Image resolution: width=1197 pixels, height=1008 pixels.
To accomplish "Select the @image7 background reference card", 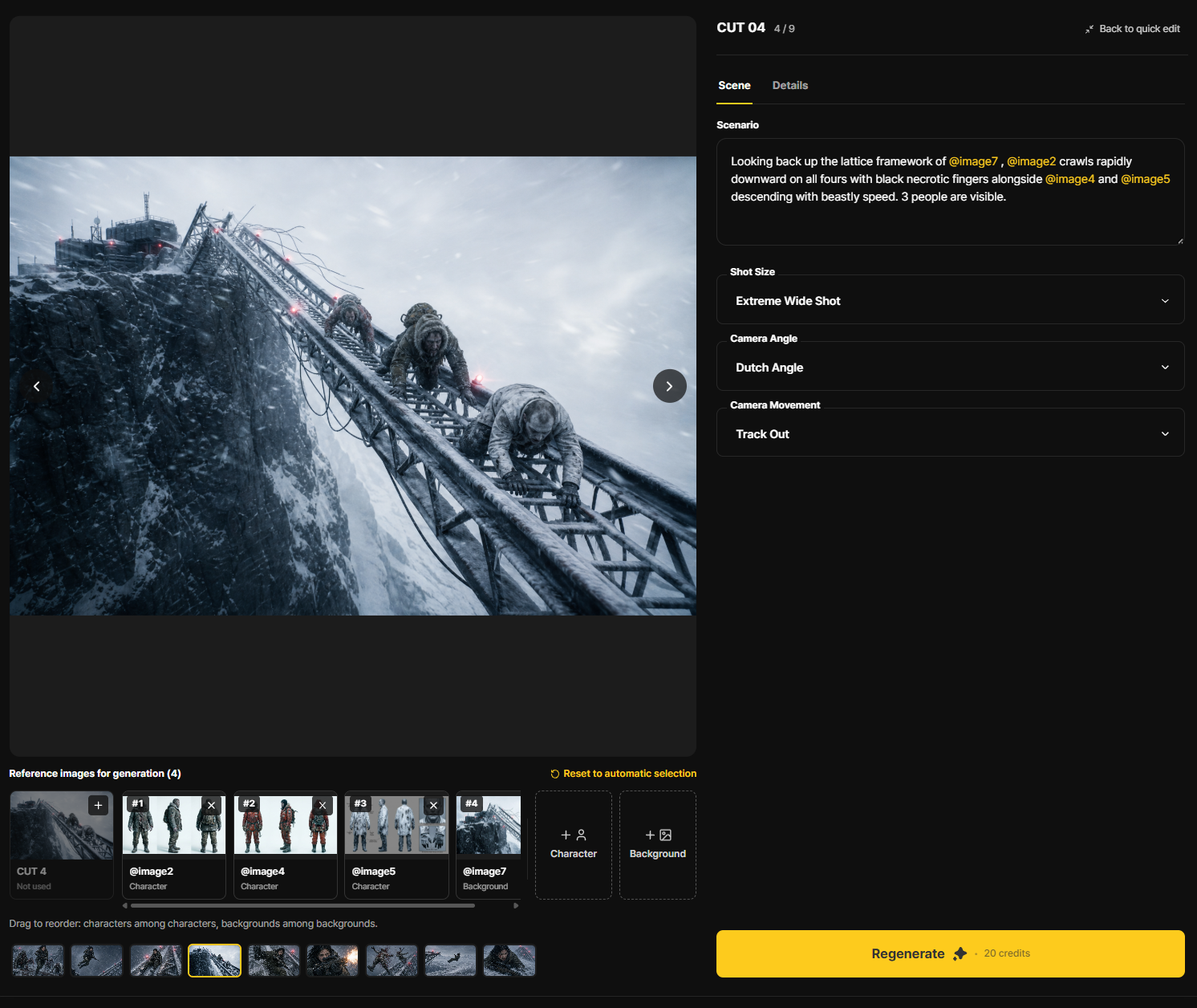I will 488,845.
